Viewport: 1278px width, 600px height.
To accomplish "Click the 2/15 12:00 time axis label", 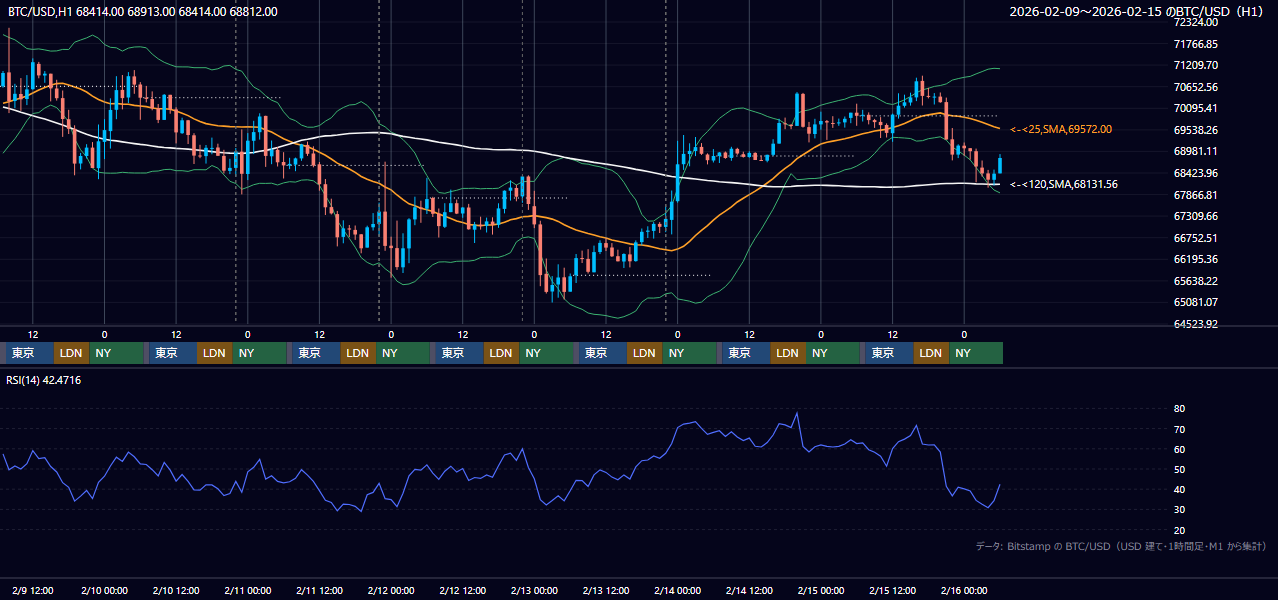I will (892, 590).
